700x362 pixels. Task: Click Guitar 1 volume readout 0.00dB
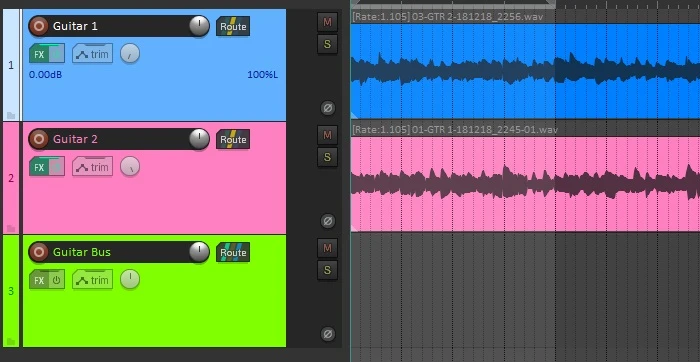pos(46,75)
